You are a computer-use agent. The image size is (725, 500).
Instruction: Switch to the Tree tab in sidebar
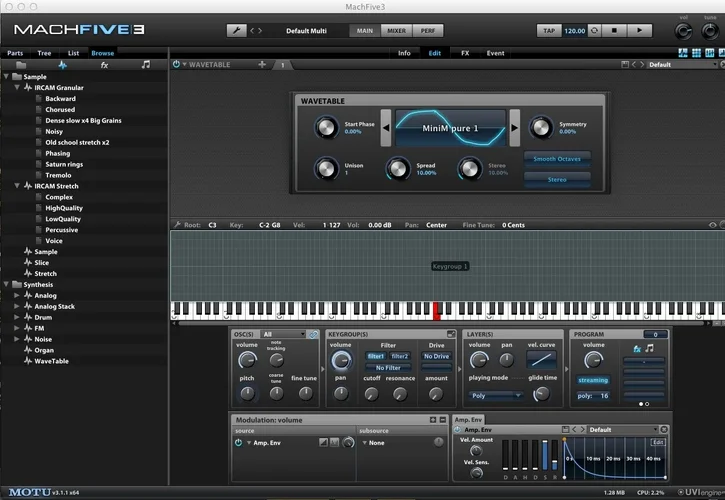pos(44,53)
